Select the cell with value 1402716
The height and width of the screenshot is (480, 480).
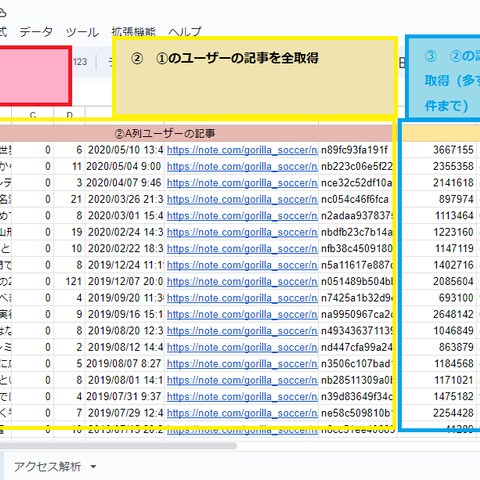pyautogui.click(x=438, y=265)
